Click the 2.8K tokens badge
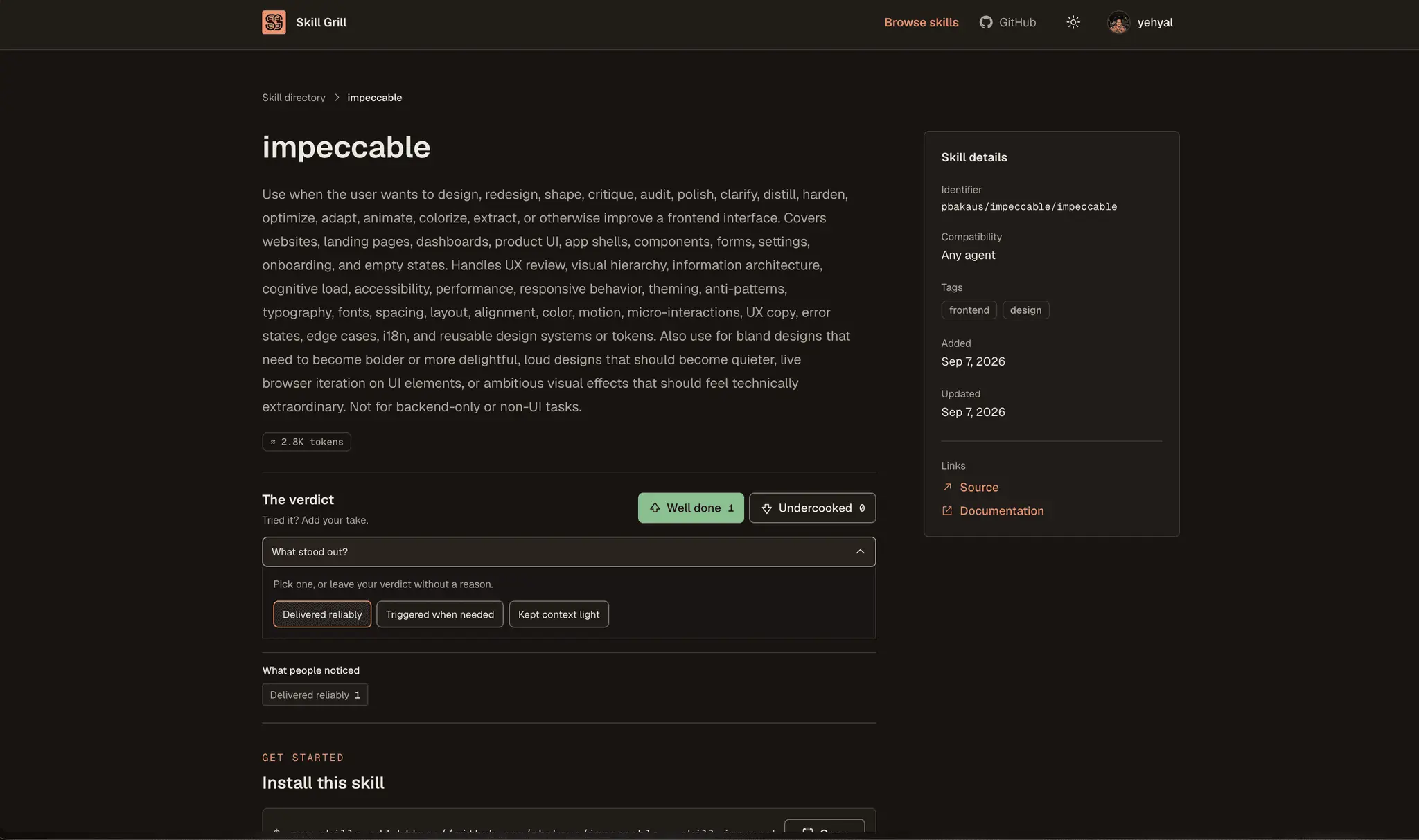Image resolution: width=1419 pixels, height=840 pixels. click(307, 442)
